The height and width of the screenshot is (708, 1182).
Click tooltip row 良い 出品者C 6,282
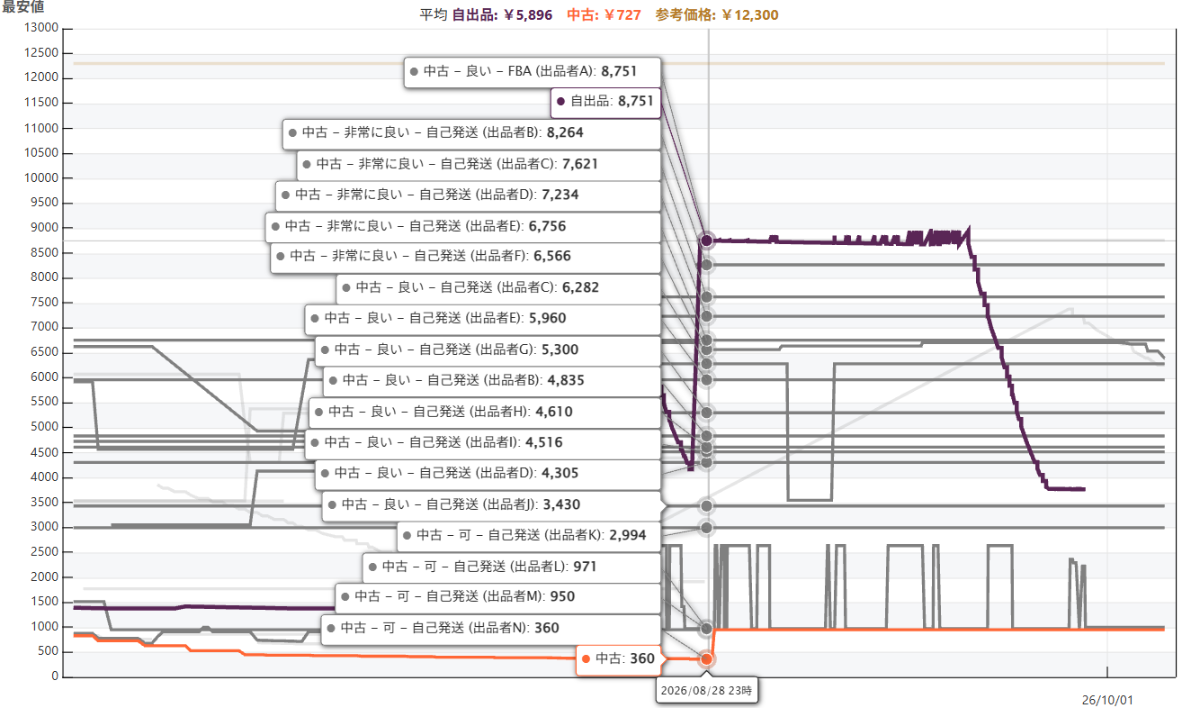click(498, 288)
